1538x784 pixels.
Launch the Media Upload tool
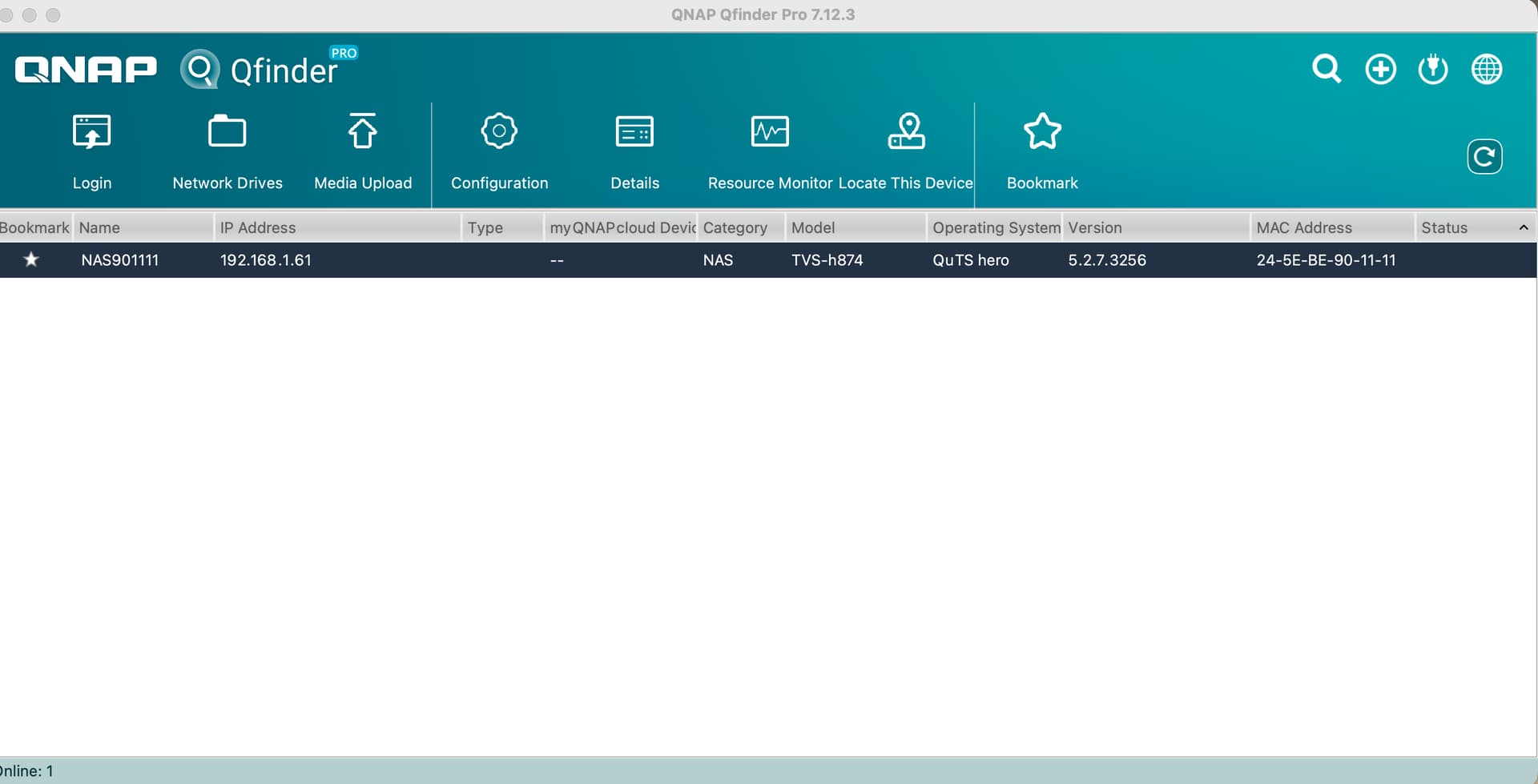click(363, 151)
